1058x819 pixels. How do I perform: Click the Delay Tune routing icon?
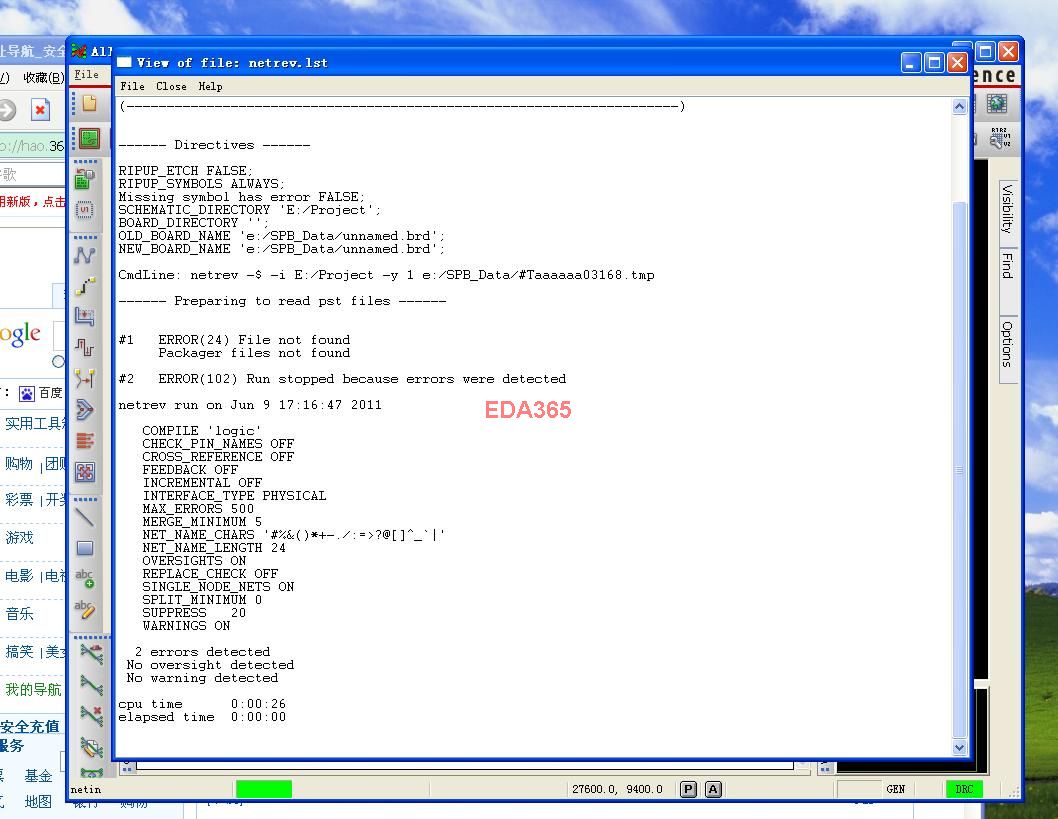coord(85,316)
